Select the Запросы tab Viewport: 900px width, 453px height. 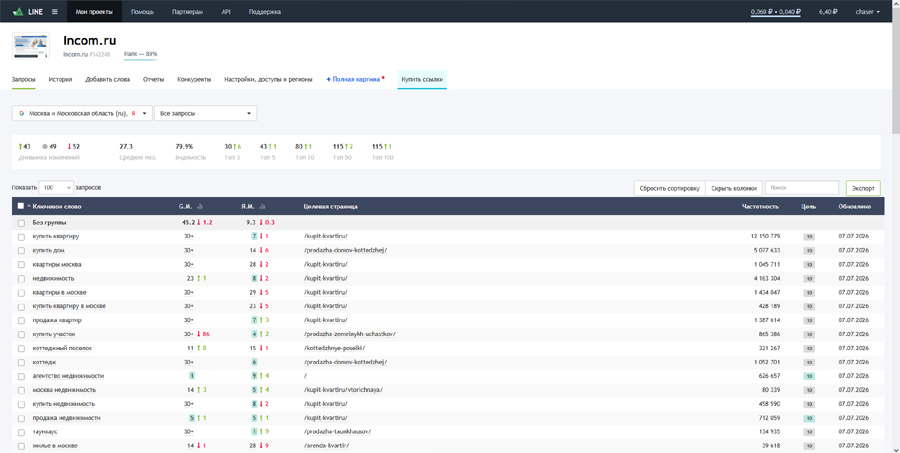point(24,79)
